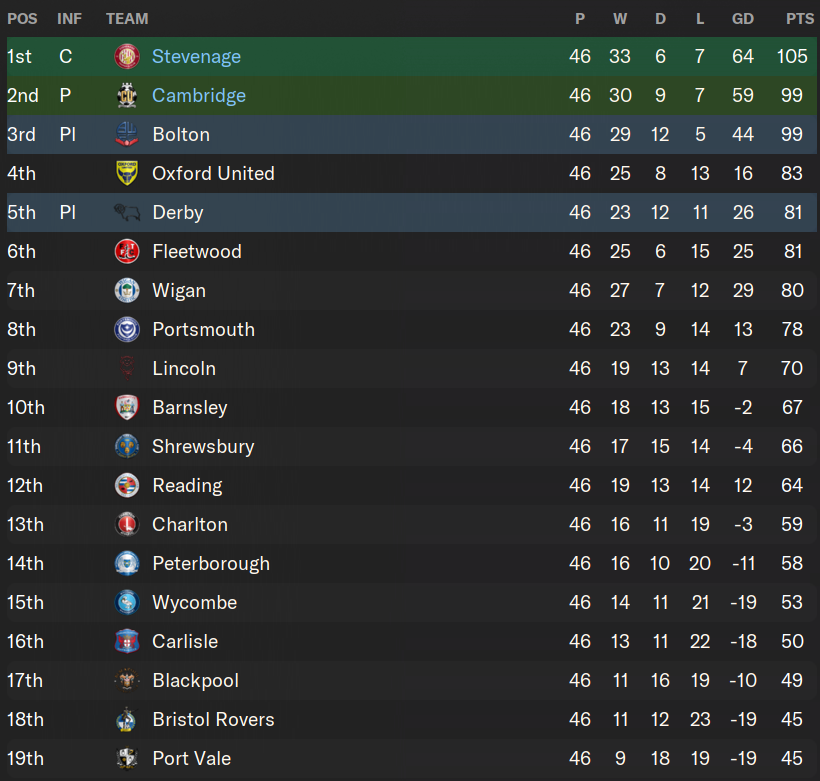Click the TEAM column header
Screen dimensions: 820x781
click(x=127, y=18)
